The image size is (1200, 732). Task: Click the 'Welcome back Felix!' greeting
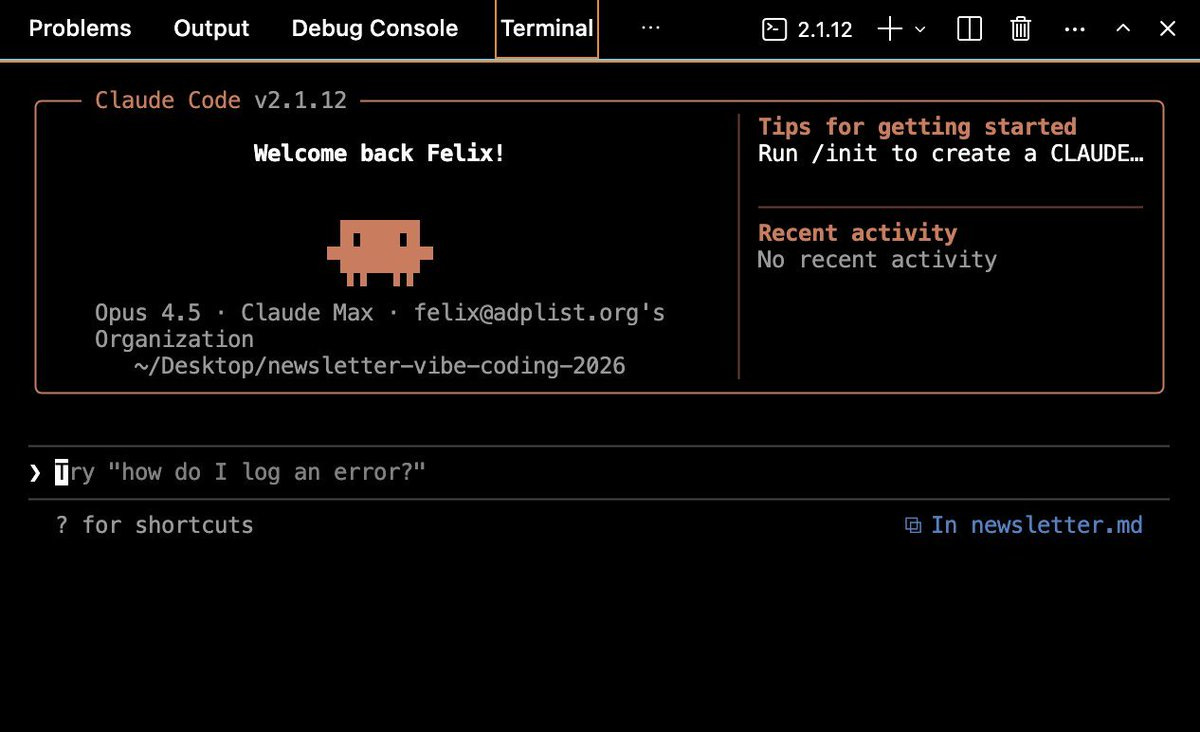(379, 154)
